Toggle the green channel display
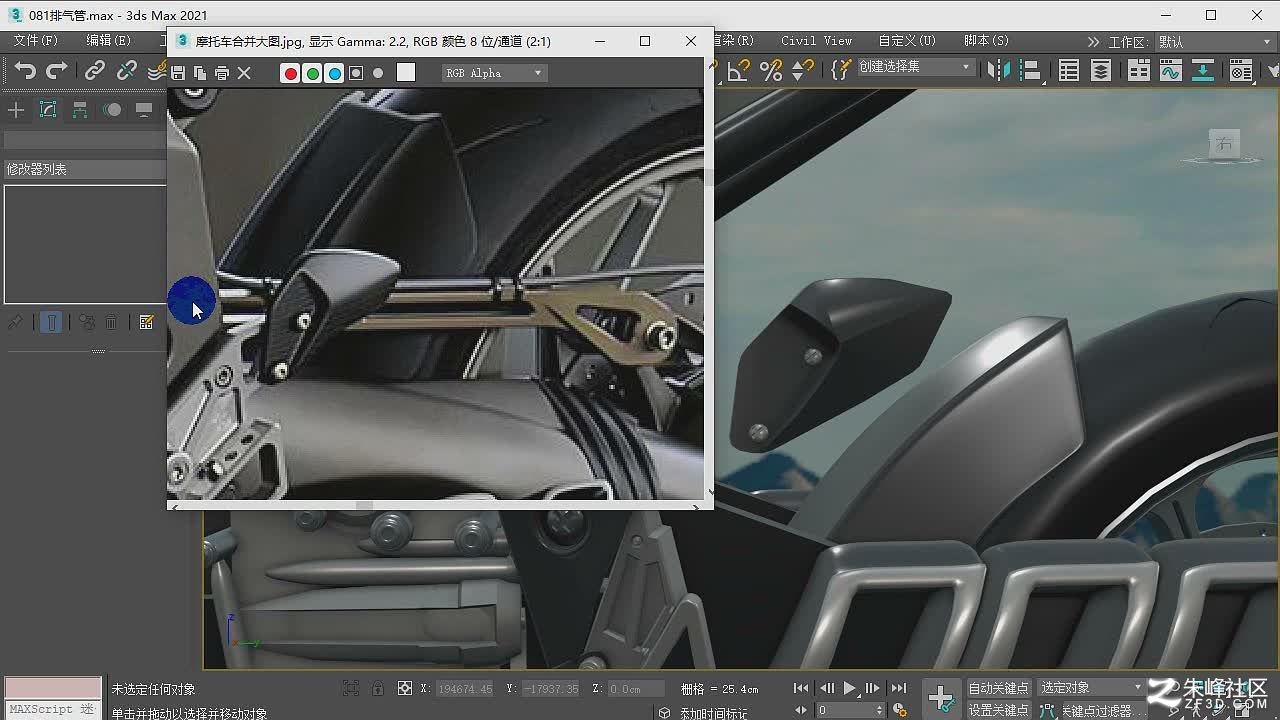Image resolution: width=1280 pixels, height=720 pixels. point(312,73)
